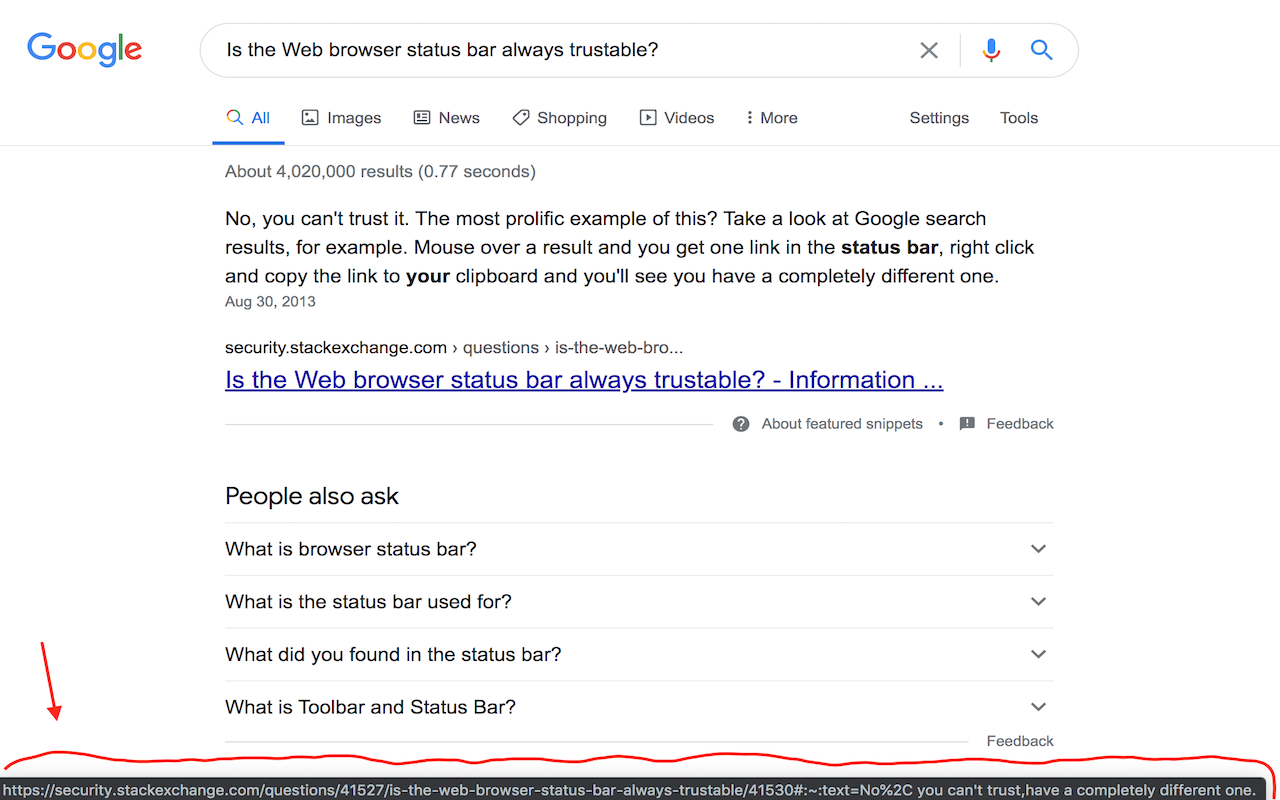Image resolution: width=1280 pixels, height=800 pixels.
Task: Expand the More search categories menu
Action: point(771,117)
